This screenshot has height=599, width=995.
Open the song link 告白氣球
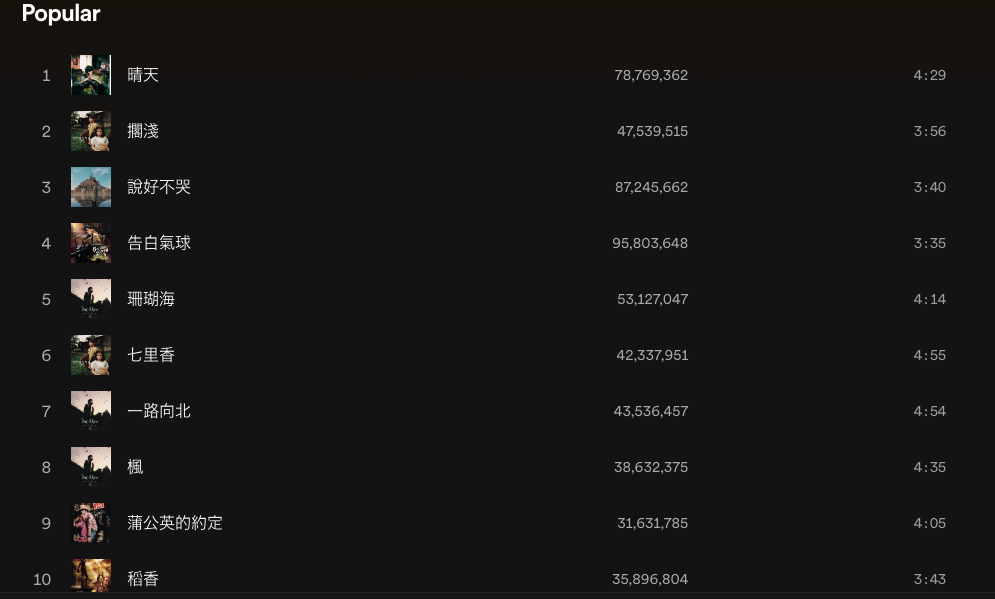click(159, 243)
